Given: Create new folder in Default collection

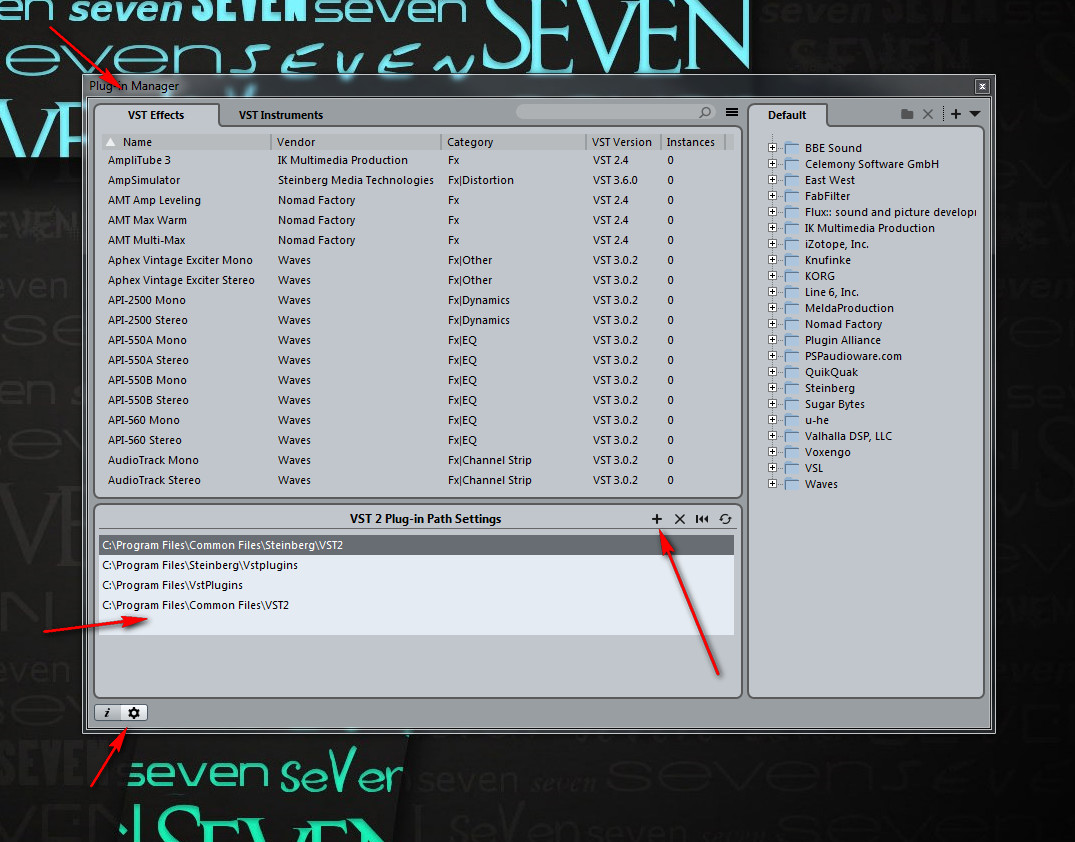Looking at the screenshot, I should (x=907, y=115).
